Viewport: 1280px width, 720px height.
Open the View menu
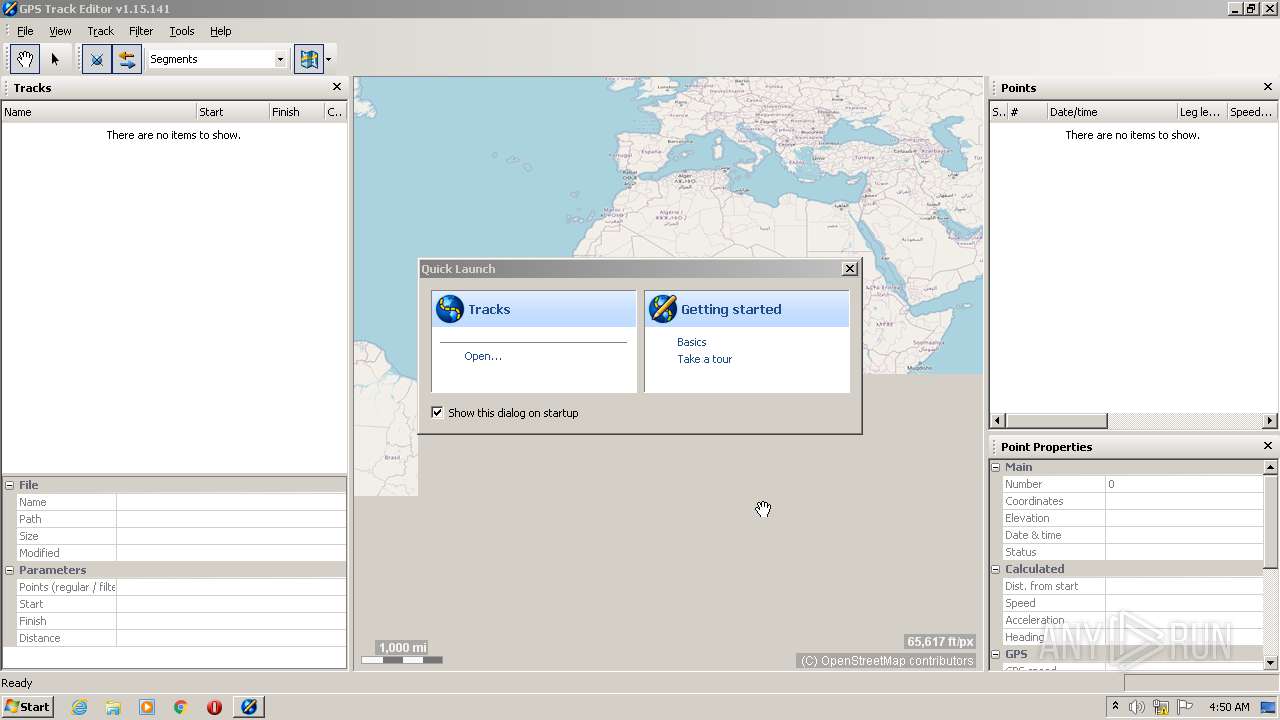60,31
